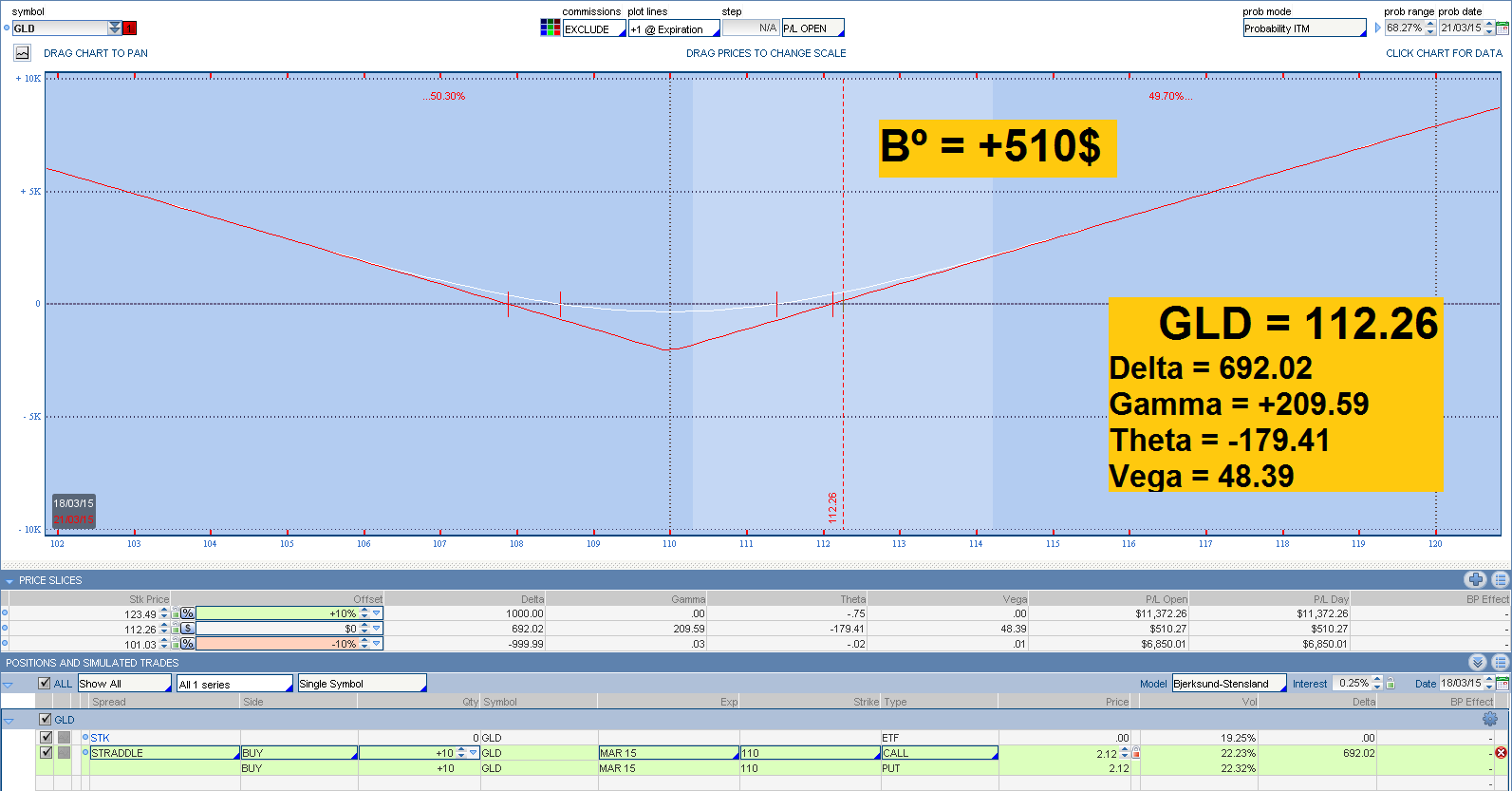Open the -10% offset dropdown arrow
Image resolution: width=1512 pixels, height=791 pixels.
(377, 644)
